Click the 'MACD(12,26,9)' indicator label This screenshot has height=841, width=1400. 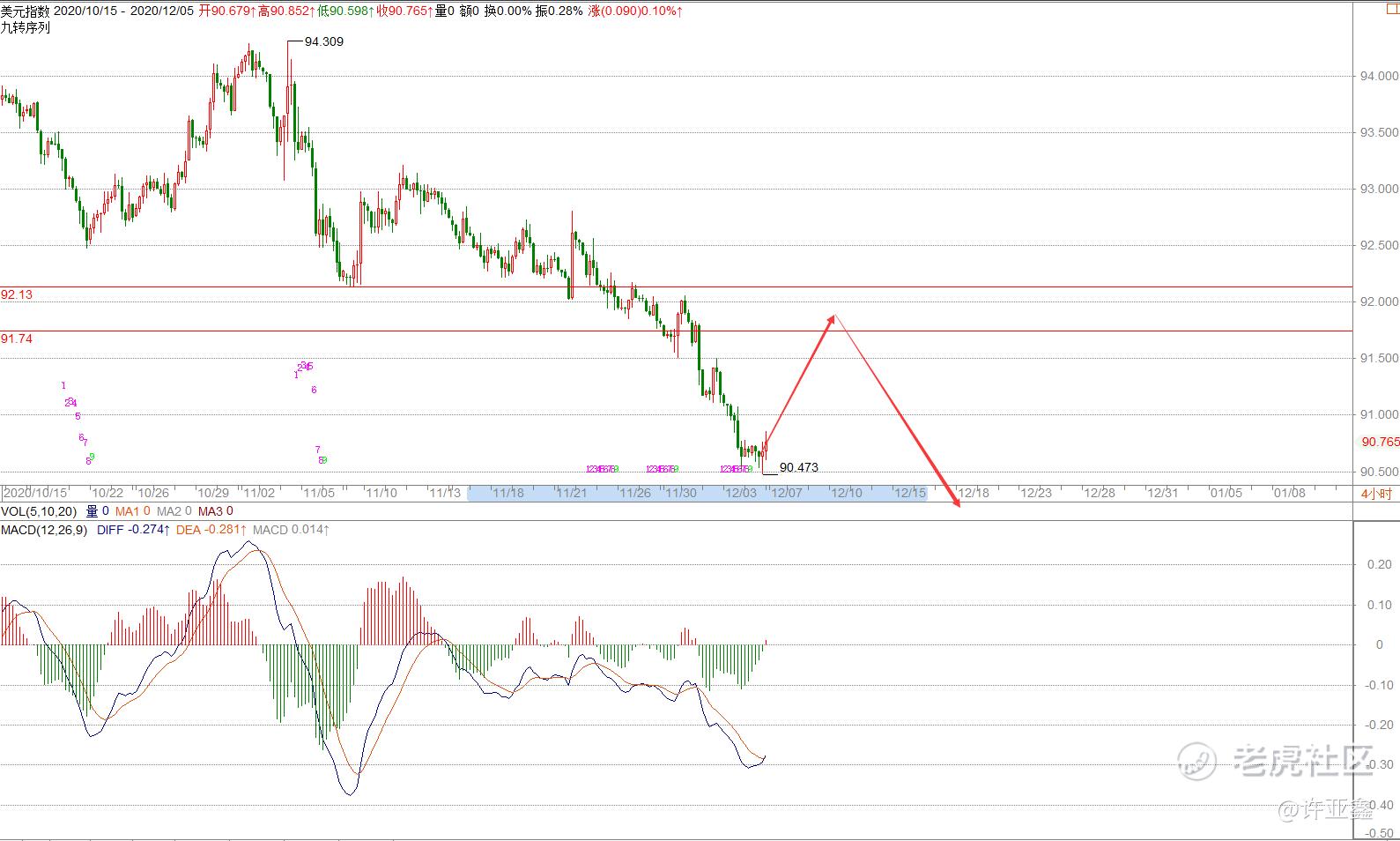pos(44,530)
